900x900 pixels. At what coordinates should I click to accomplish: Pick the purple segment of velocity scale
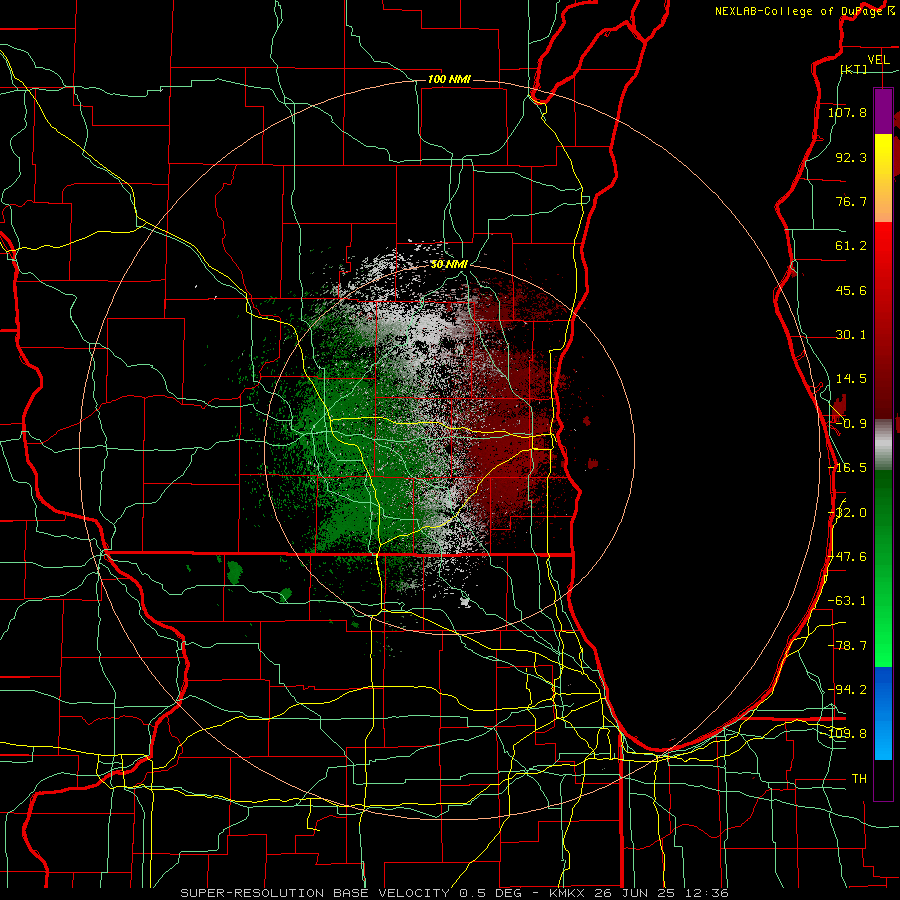click(x=883, y=111)
